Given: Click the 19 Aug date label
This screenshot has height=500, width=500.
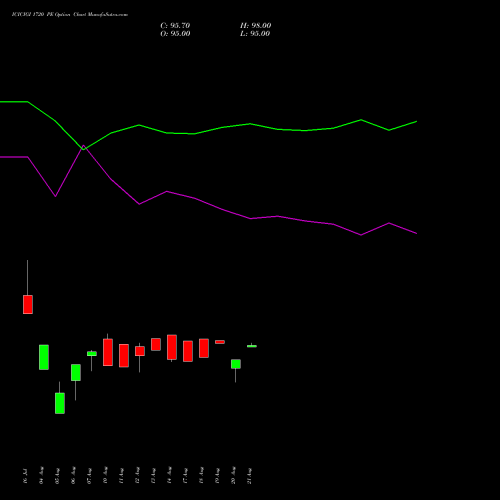Looking at the screenshot, I should [217, 476].
